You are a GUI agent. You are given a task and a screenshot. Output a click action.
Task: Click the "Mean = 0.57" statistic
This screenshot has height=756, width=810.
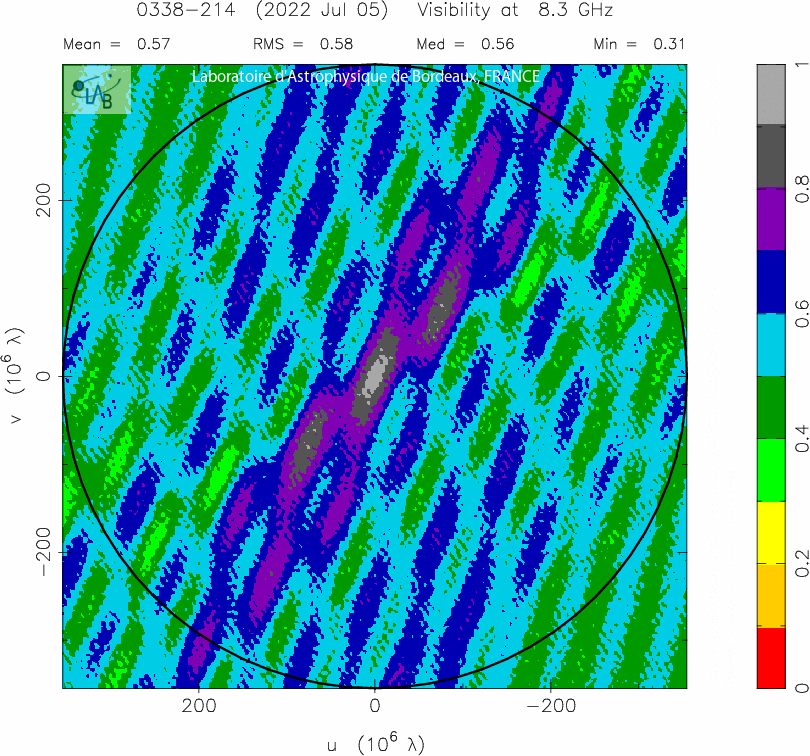(x=117, y=44)
